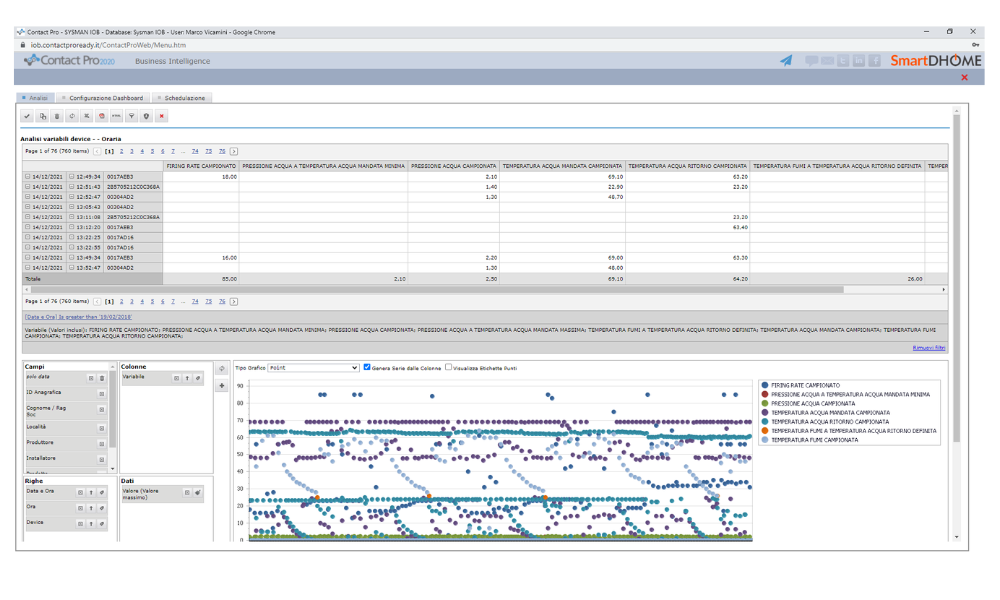The image size is (1000, 600).
Task: Collapse the 14/12/2021 date for row 12:49:34
Action: tap(27, 177)
